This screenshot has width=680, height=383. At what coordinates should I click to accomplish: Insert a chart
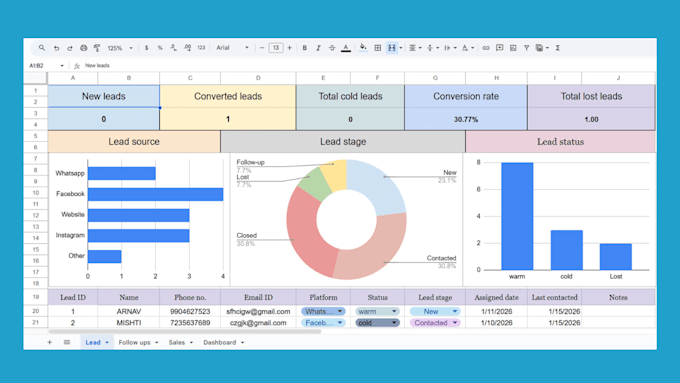point(513,48)
